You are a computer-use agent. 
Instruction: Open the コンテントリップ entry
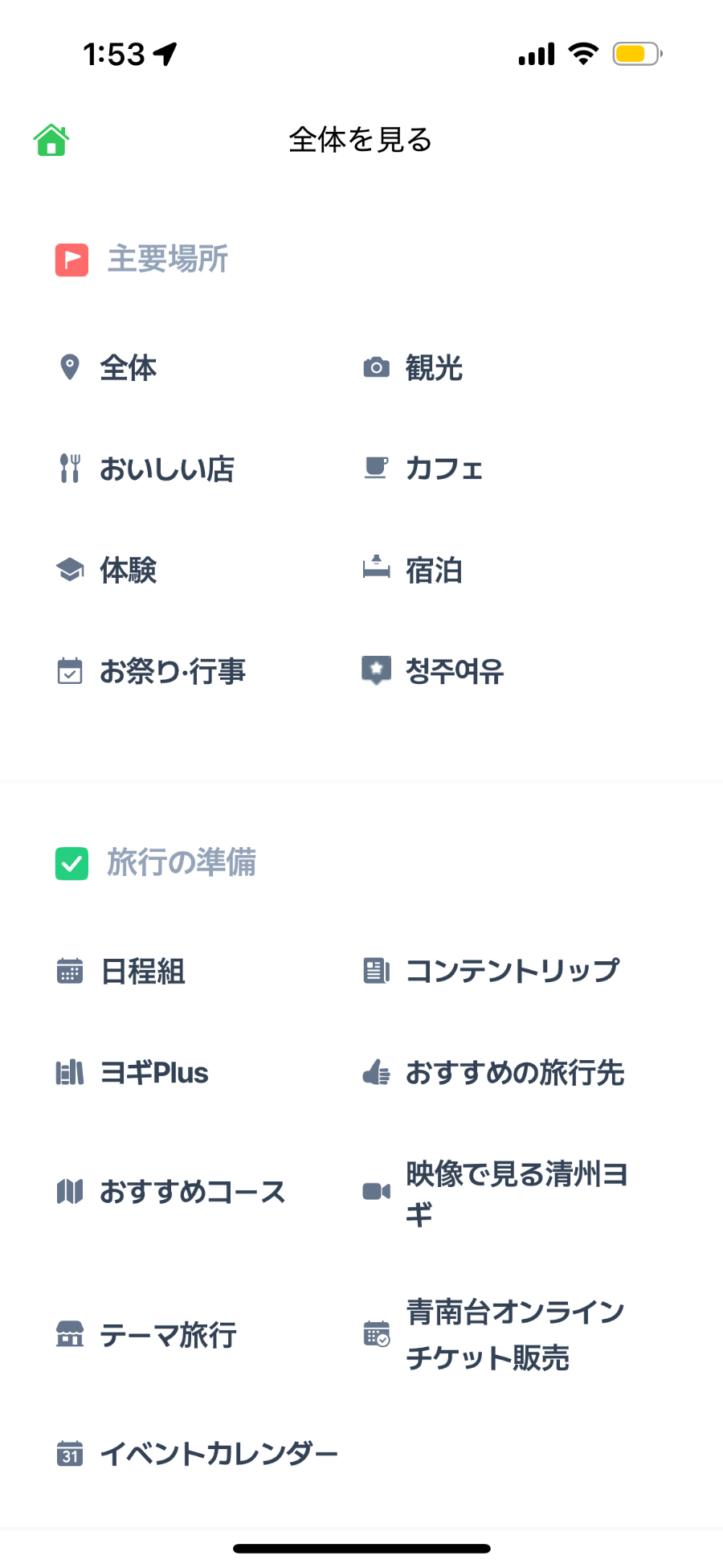tap(513, 971)
